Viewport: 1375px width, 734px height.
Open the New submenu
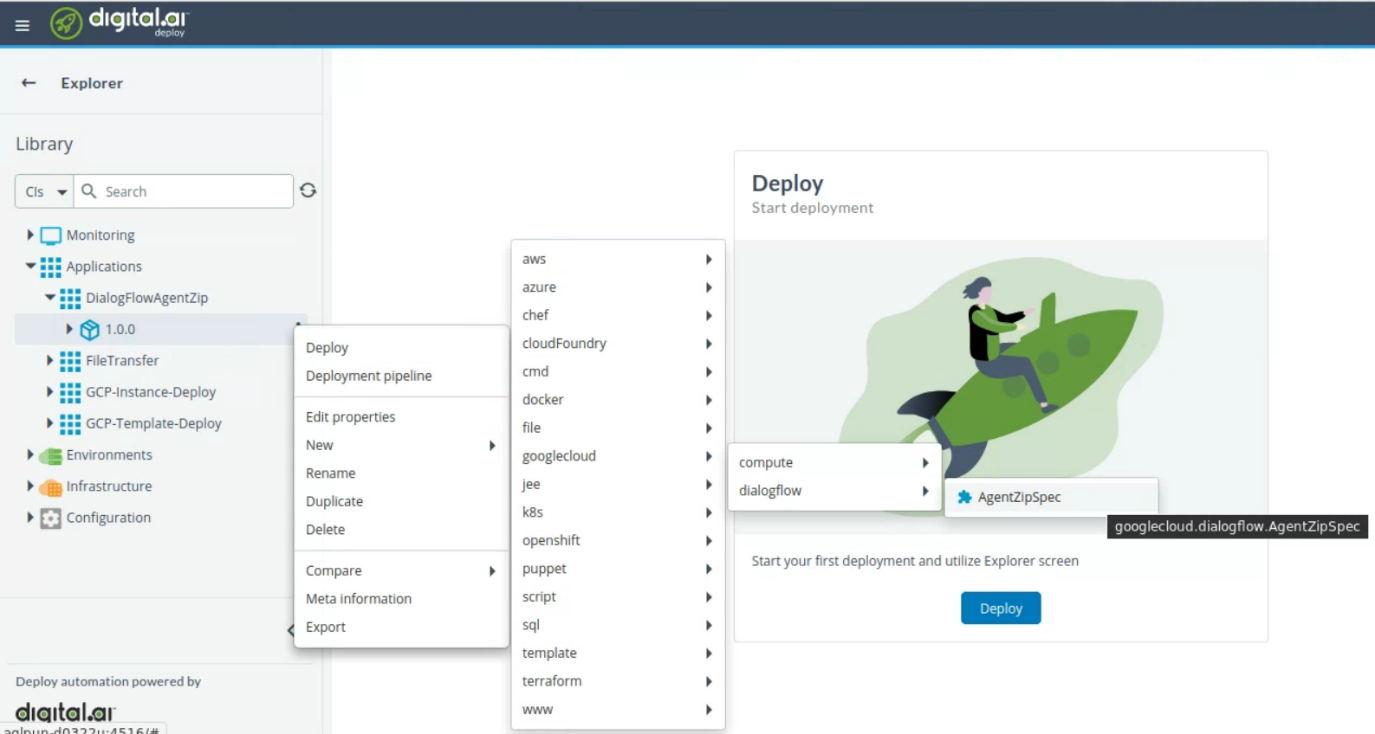point(401,445)
